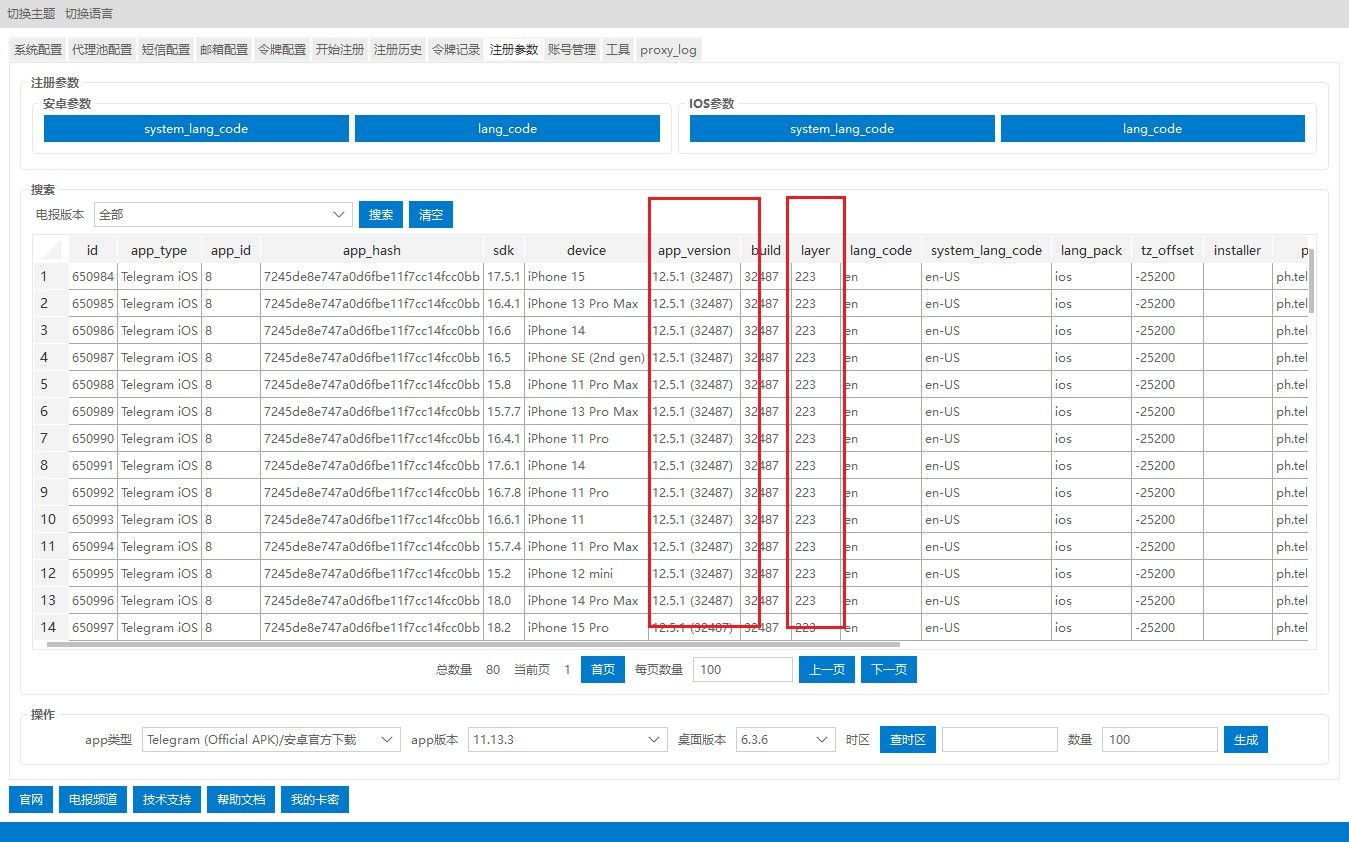Click Android system_lang_code button
The width and height of the screenshot is (1349, 842).
(196, 129)
